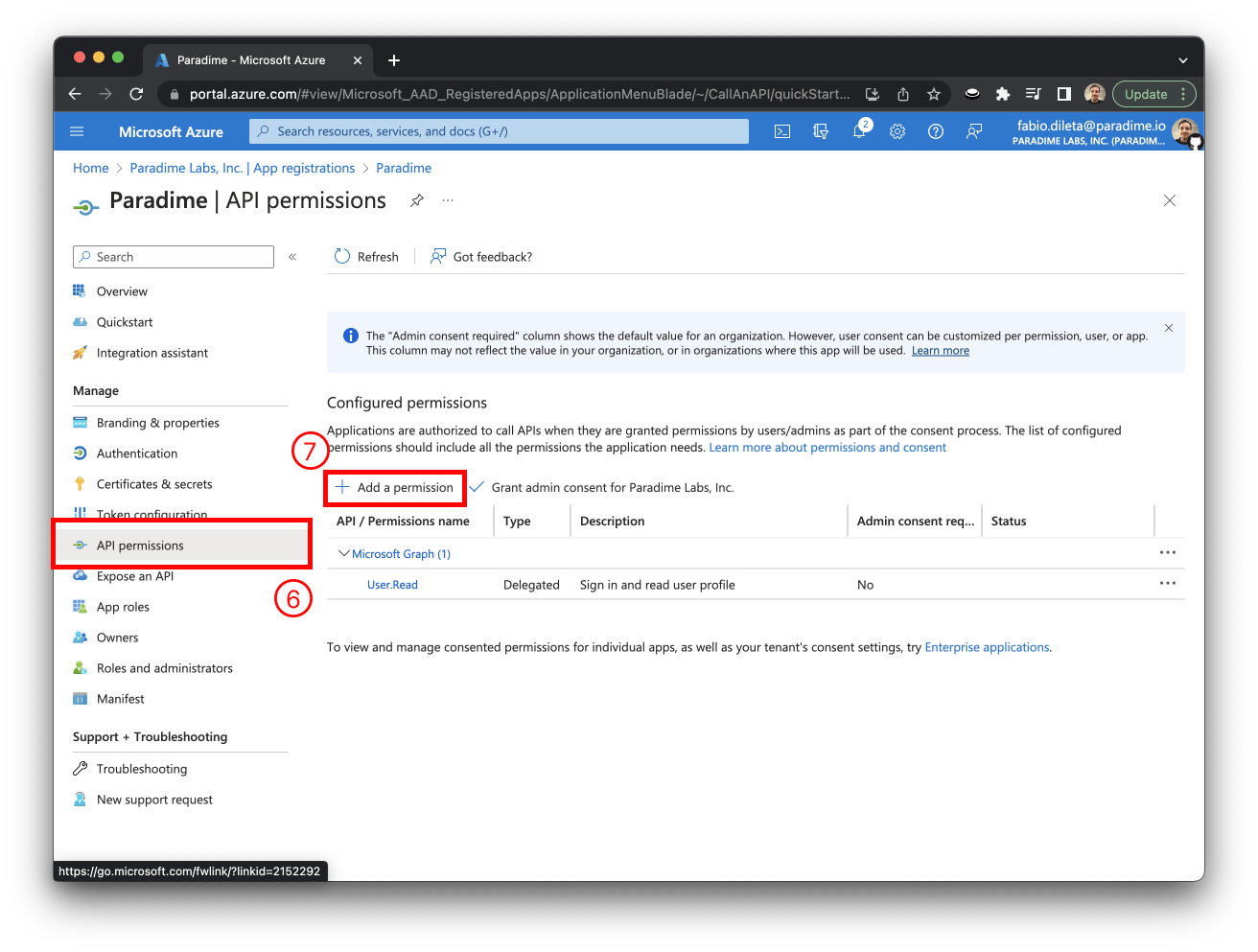Open more options for the User.Read row
Screen dimensions: 1258x952
click(1168, 583)
